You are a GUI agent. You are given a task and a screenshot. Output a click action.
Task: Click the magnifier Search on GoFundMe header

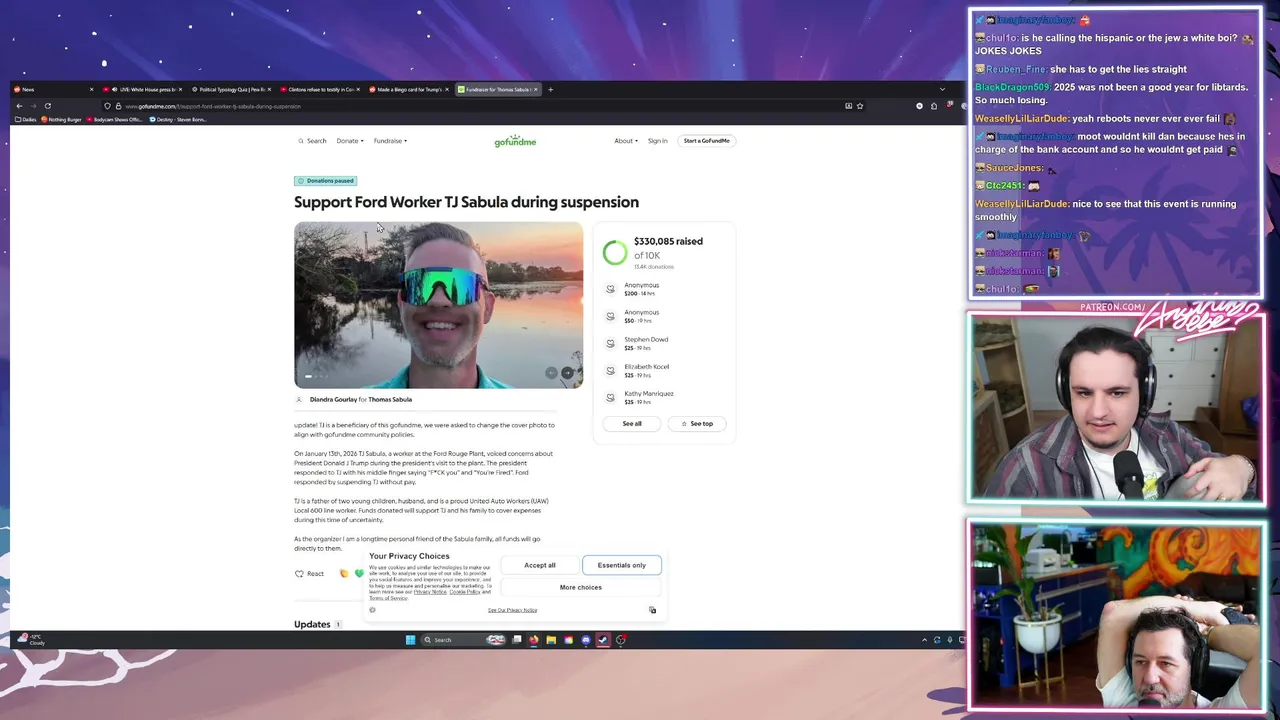tap(312, 141)
